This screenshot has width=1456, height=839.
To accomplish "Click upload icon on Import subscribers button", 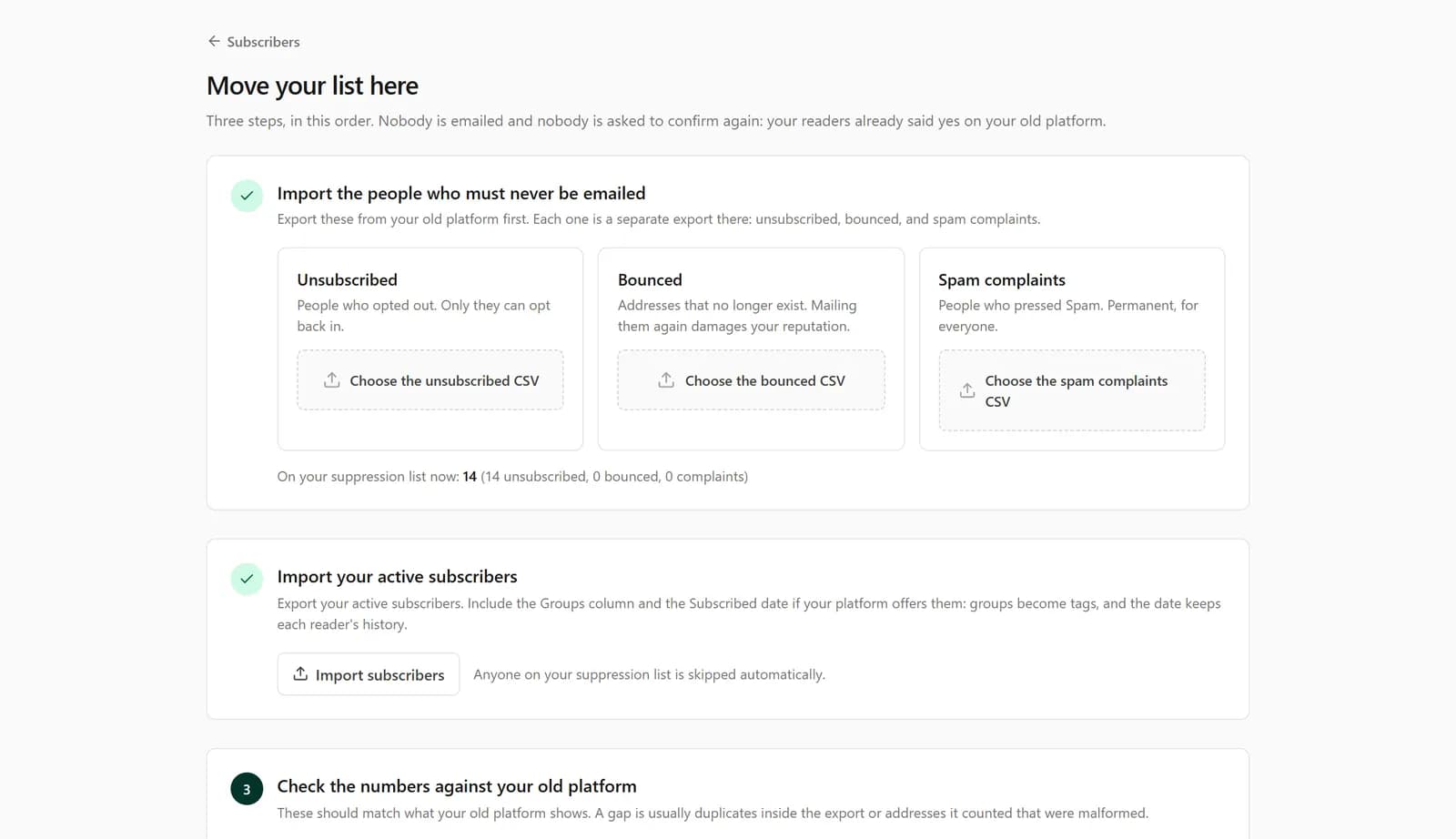I will [x=300, y=673].
